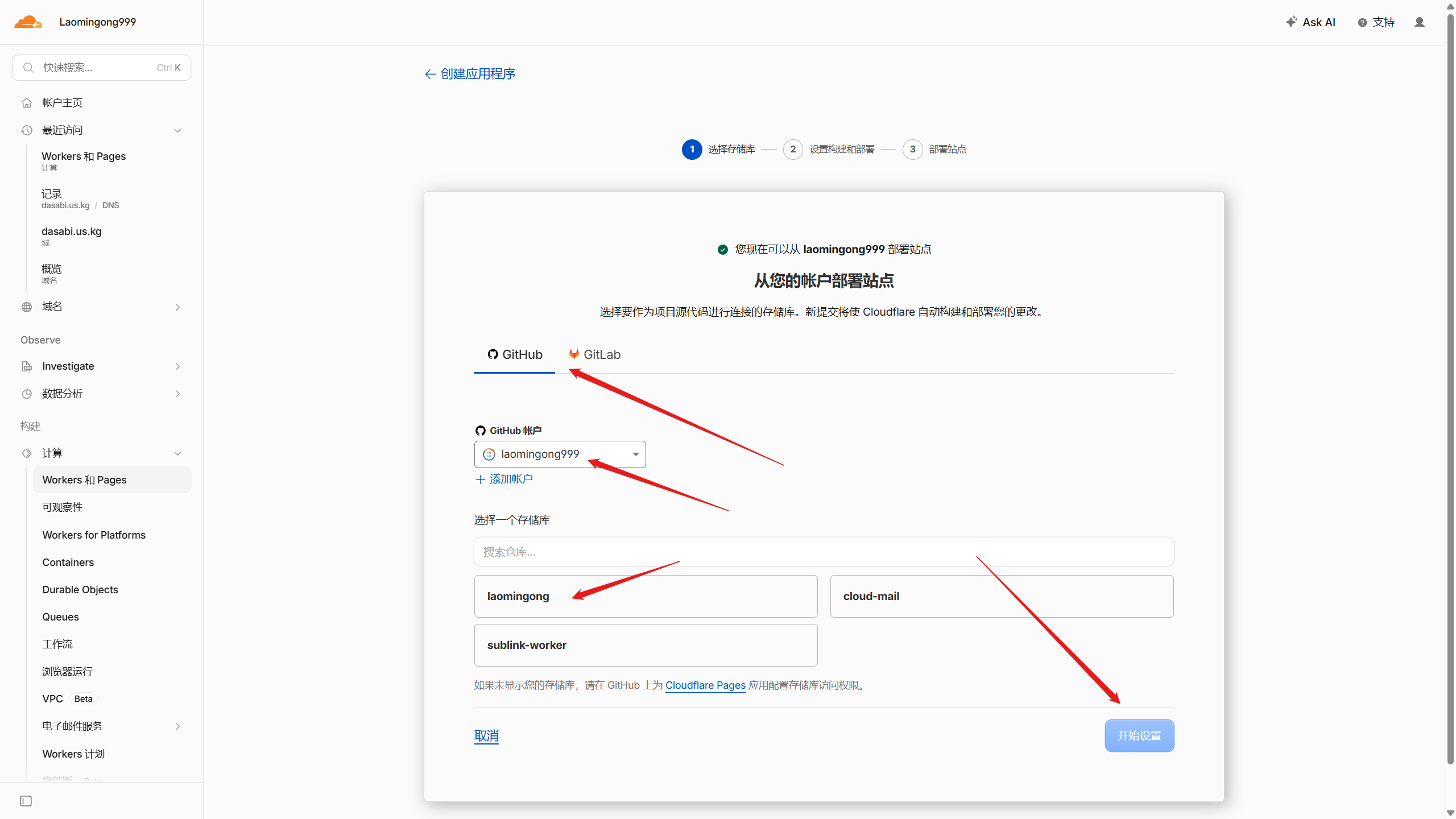Click step 1 选择存储库
Viewport: 1456px width, 819px height.
[719, 150]
